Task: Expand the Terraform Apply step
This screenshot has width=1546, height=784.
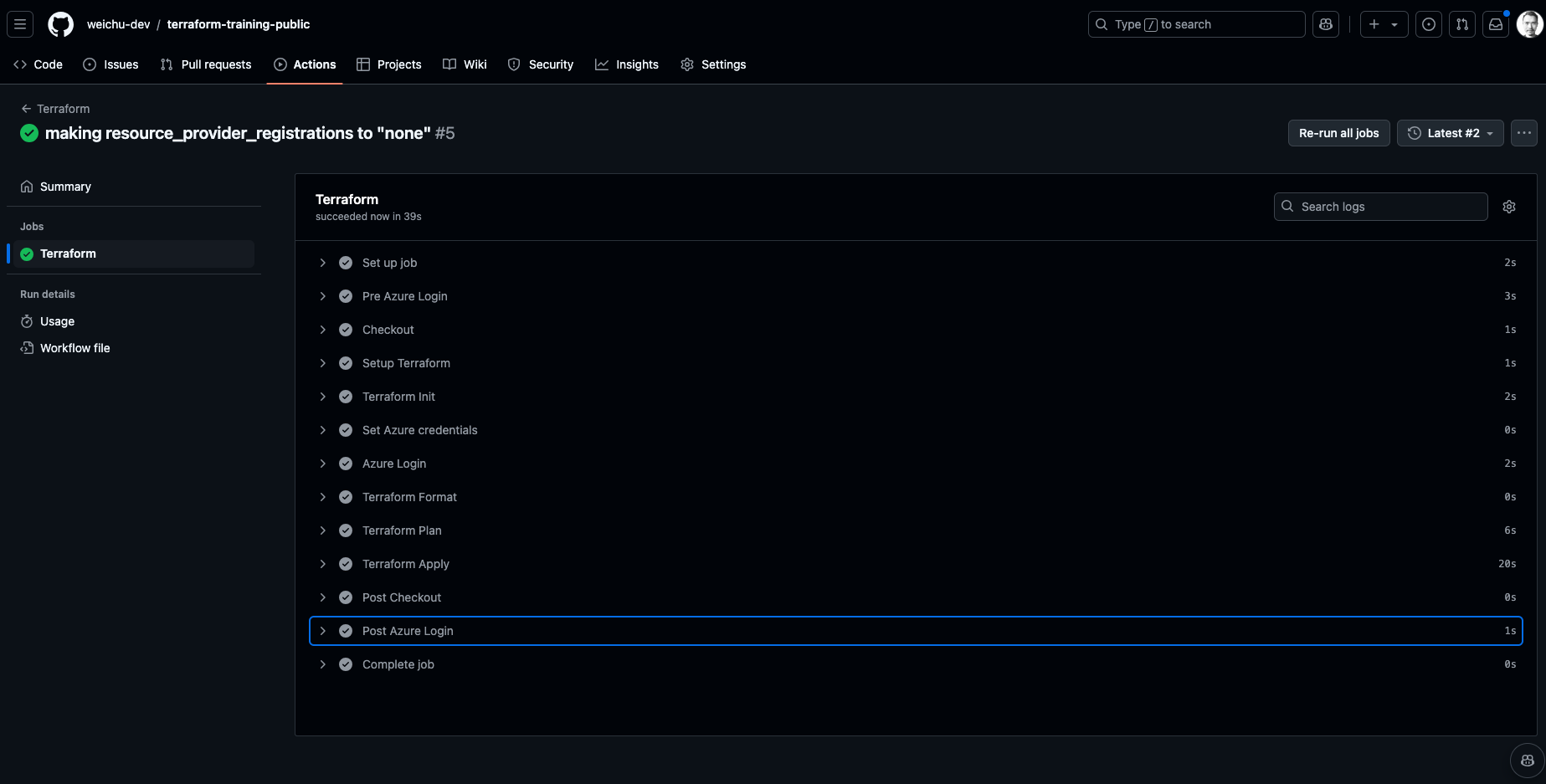Action: (916, 564)
